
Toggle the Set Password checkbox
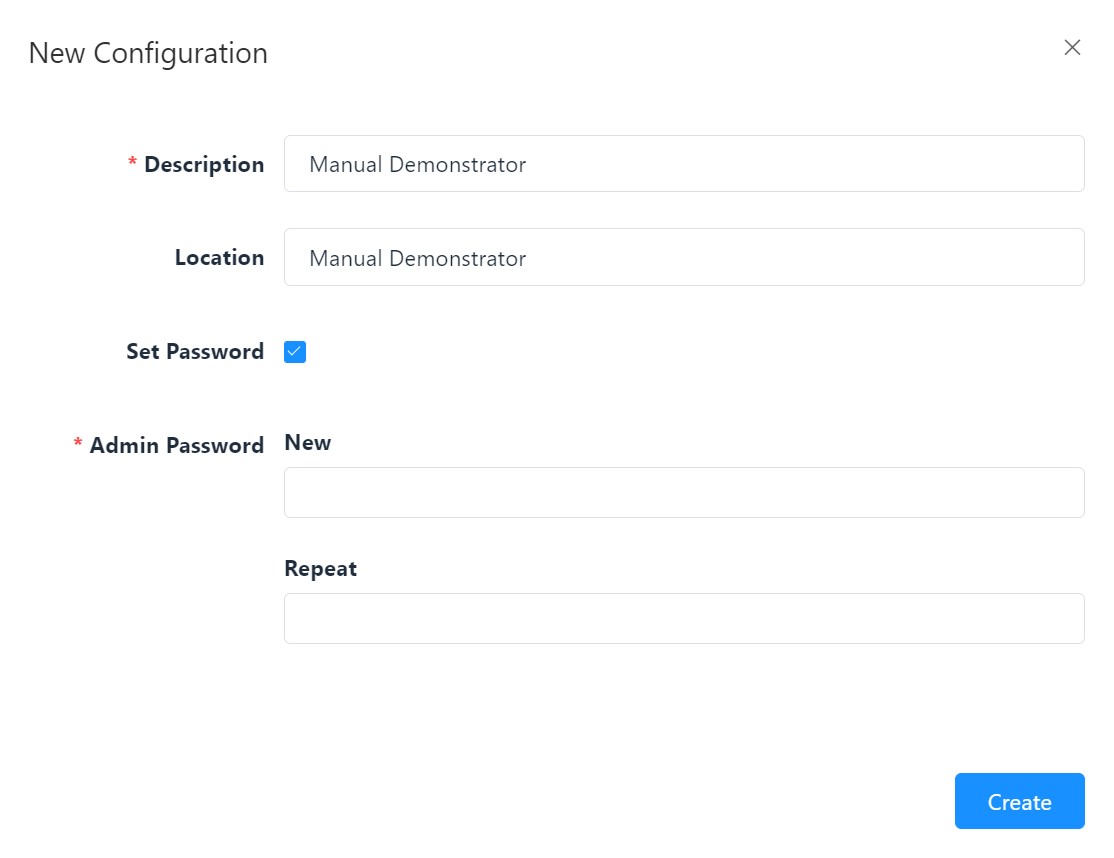click(x=295, y=352)
